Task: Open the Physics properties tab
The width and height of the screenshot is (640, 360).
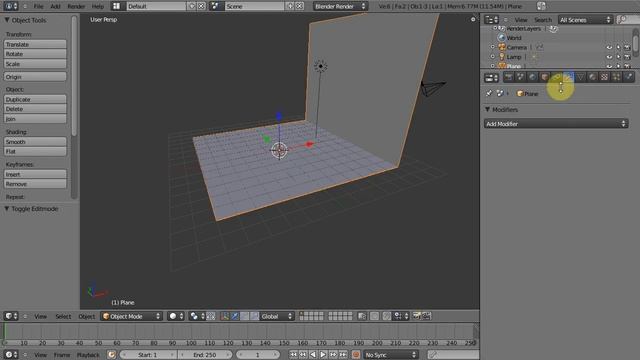Action: click(x=629, y=77)
